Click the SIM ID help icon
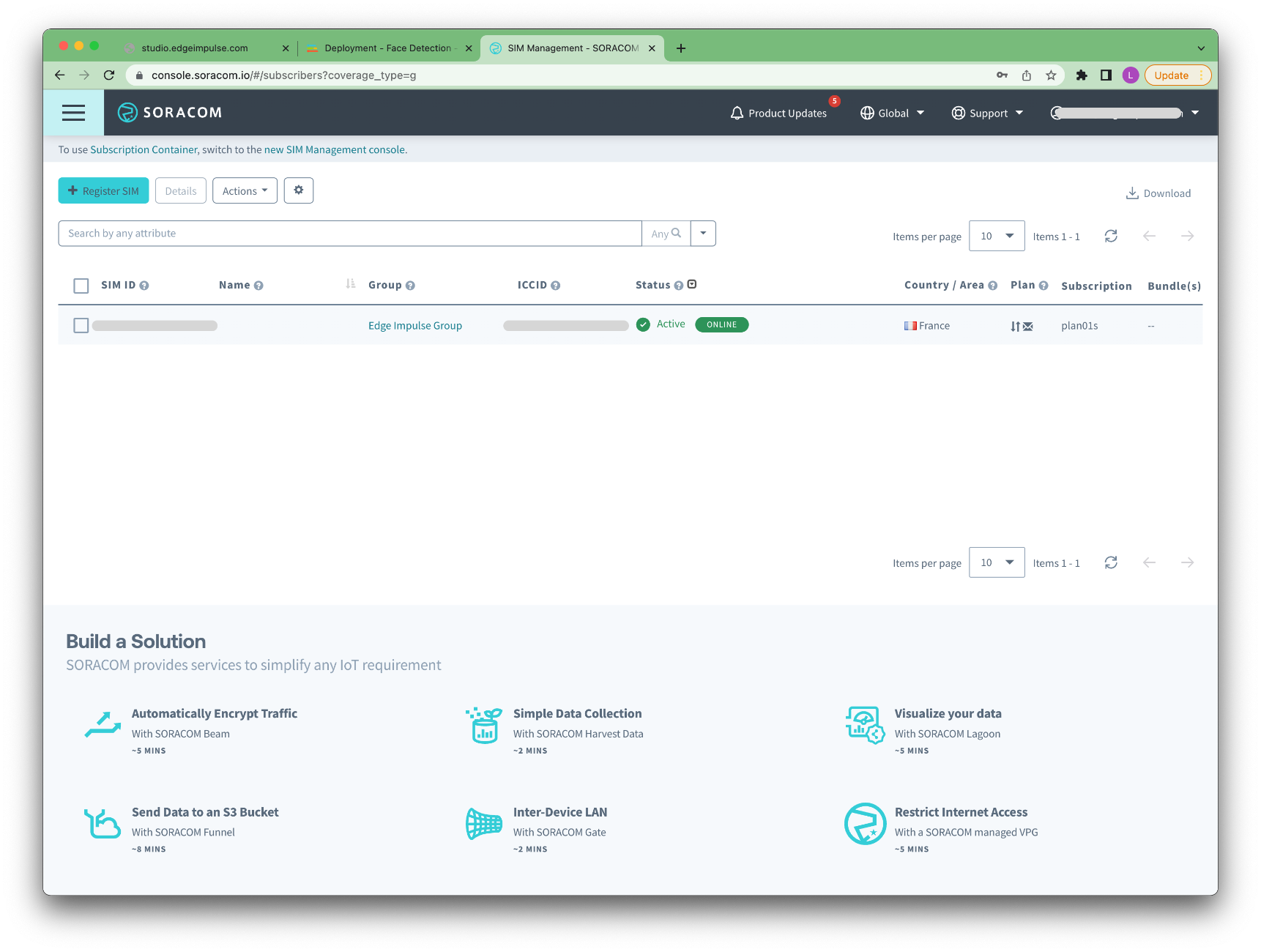The image size is (1261, 952). [144, 286]
